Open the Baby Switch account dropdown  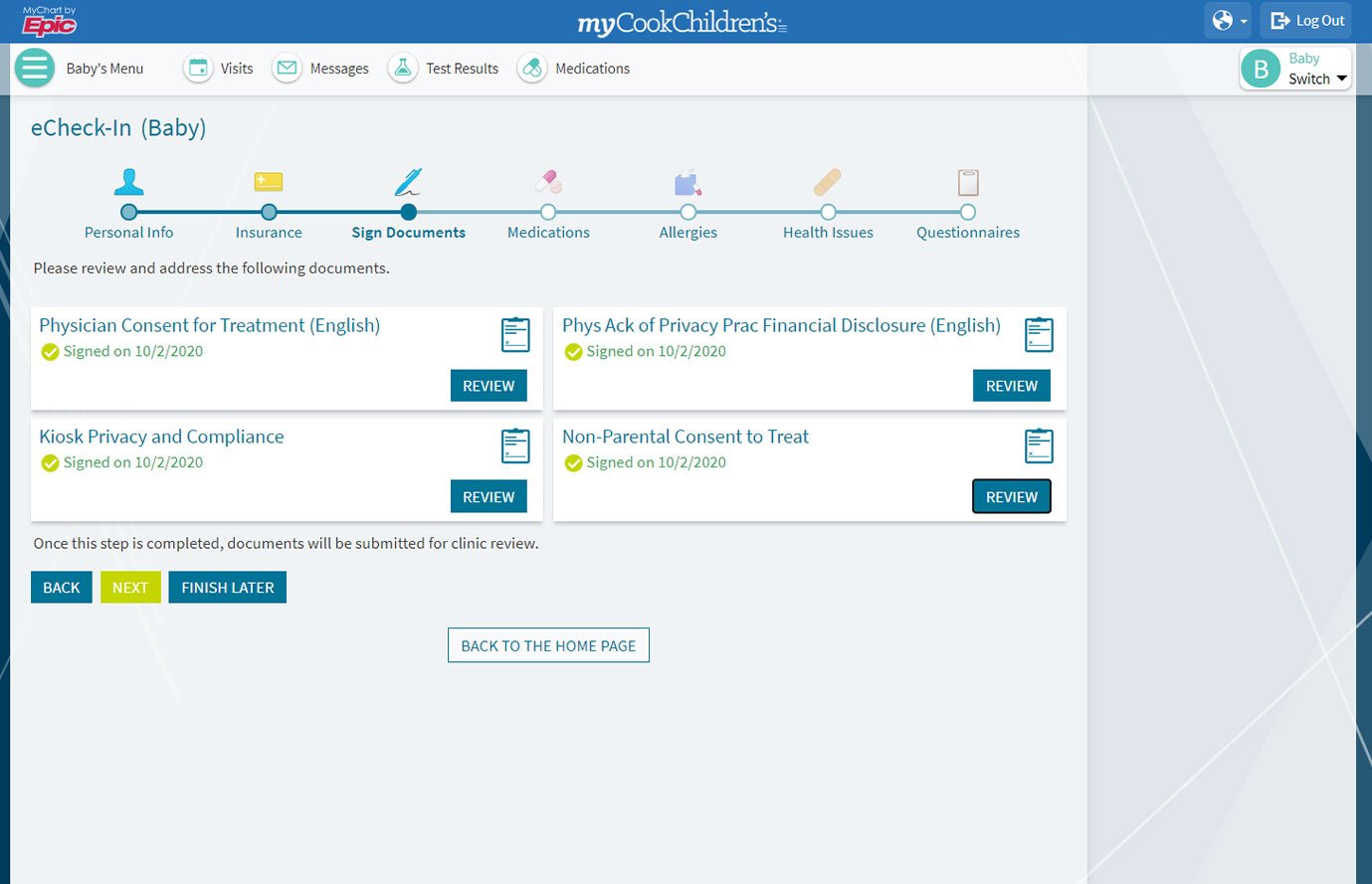(1295, 69)
